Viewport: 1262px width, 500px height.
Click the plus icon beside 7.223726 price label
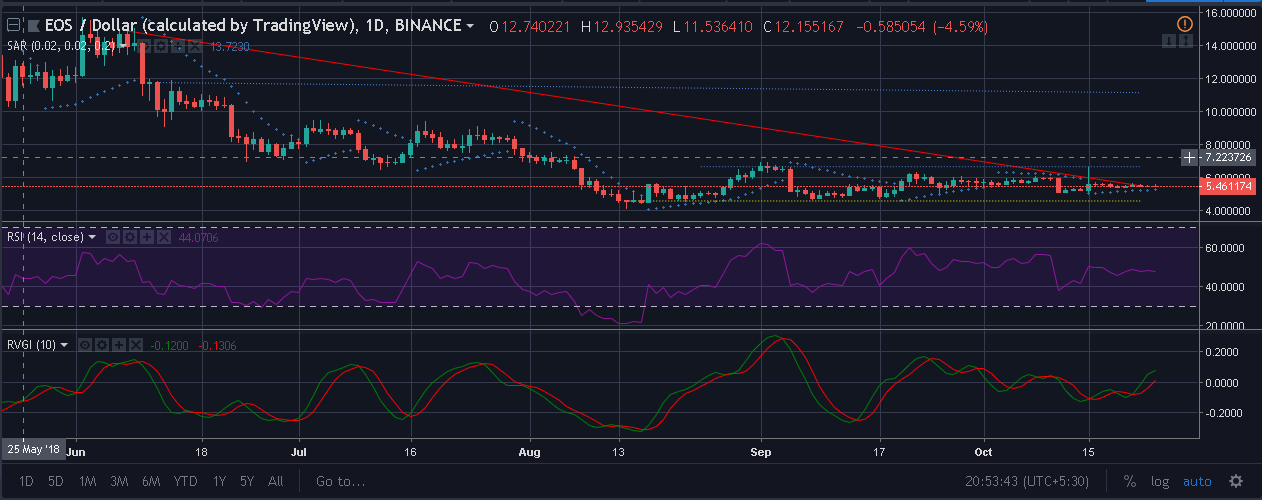pos(1189,158)
